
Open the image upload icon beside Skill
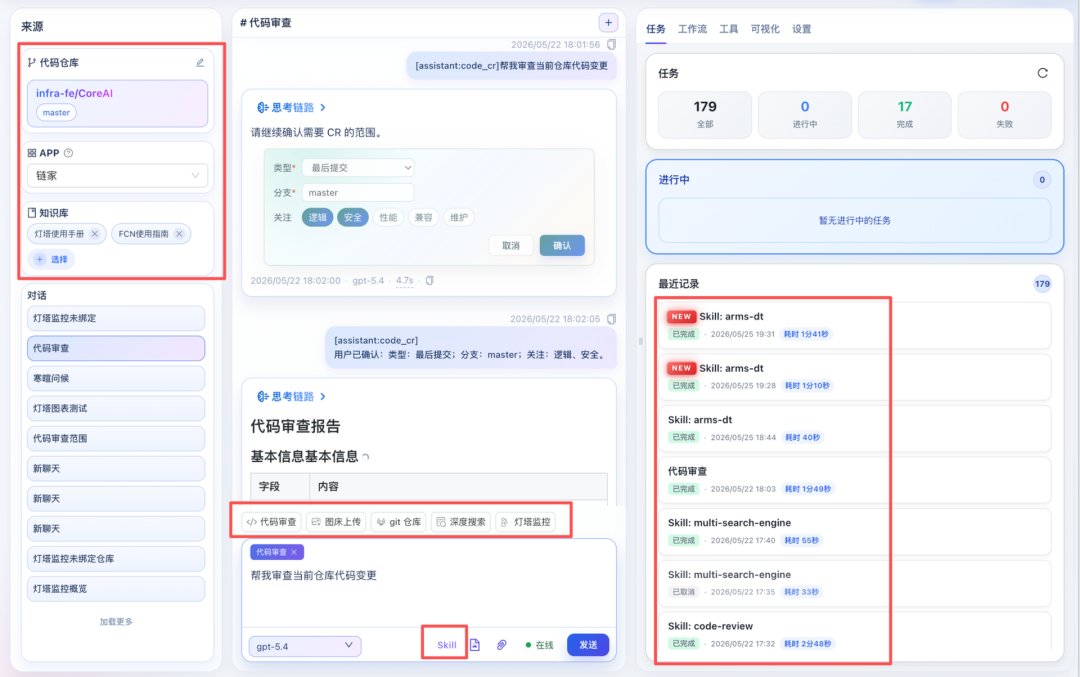tap(475, 645)
